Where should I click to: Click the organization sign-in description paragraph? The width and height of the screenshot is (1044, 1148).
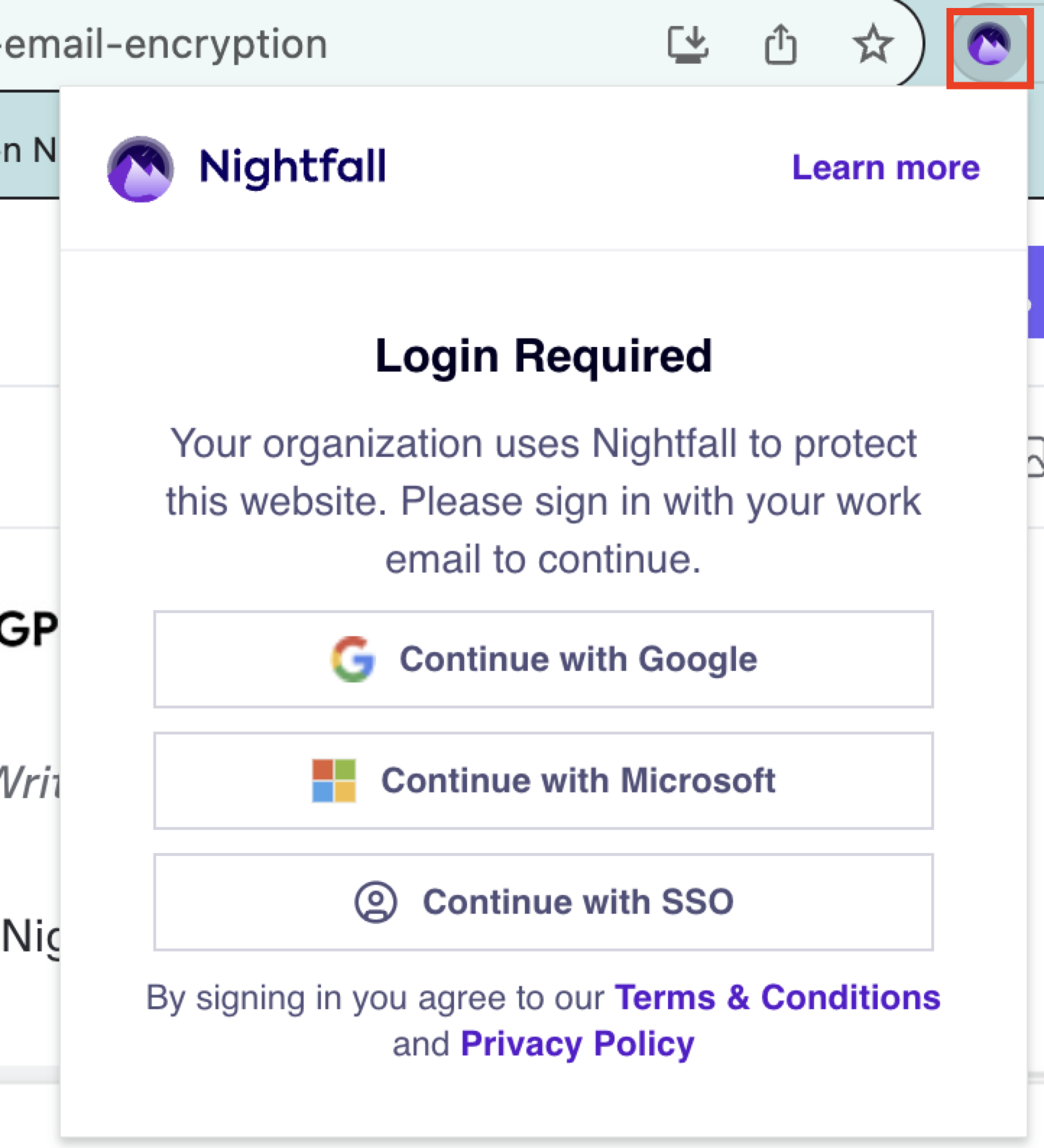pos(544,501)
